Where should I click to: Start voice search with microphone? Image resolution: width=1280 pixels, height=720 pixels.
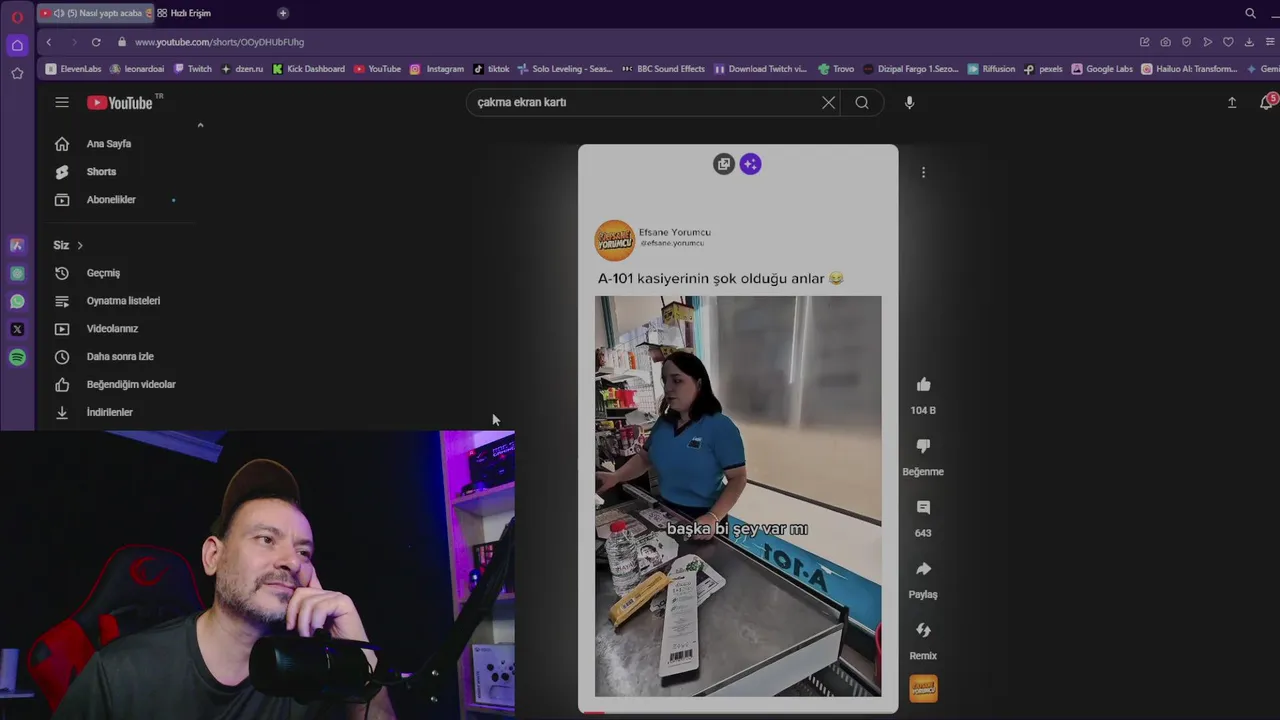click(x=909, y=102)
